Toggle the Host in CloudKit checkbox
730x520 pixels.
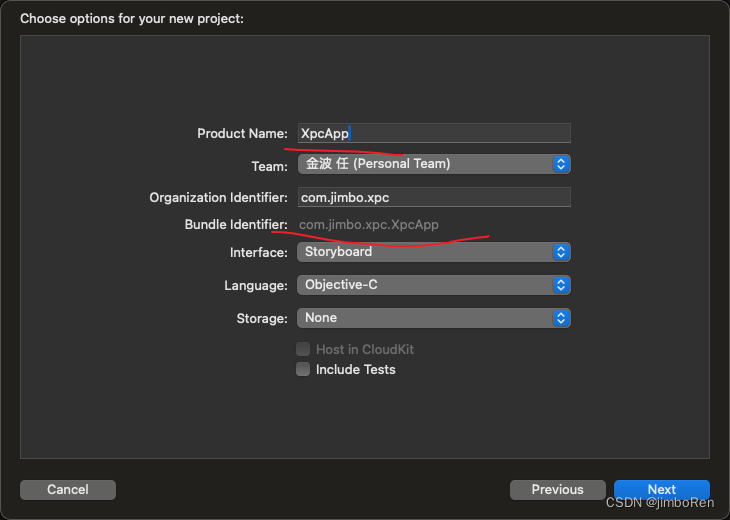(303, 349)
